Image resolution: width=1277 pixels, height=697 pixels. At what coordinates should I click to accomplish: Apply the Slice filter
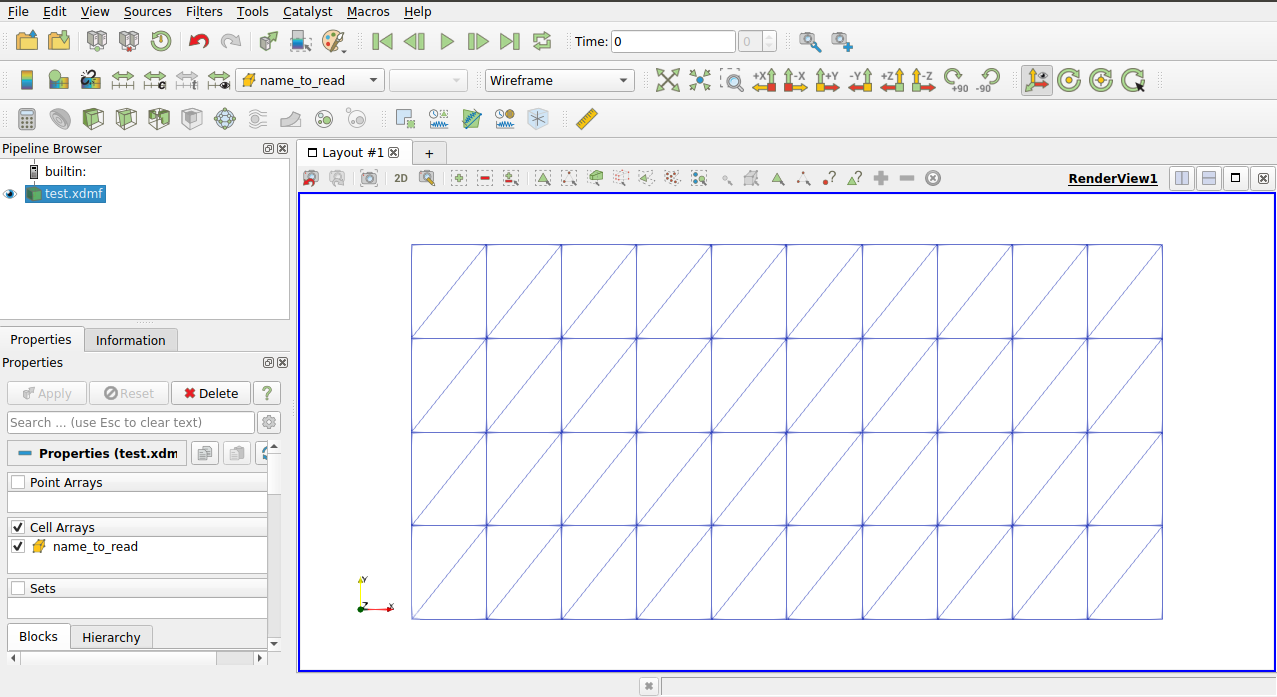(x=126, y=119)
